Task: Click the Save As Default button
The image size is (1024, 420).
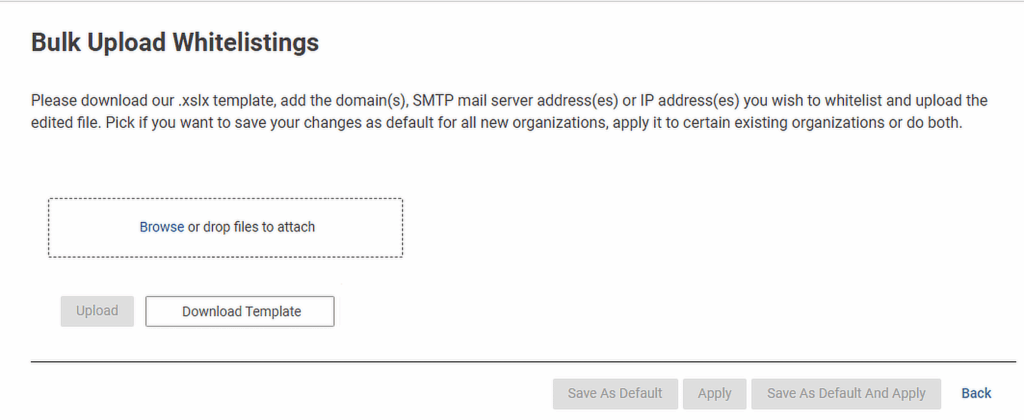Action: tap(615, 393)
